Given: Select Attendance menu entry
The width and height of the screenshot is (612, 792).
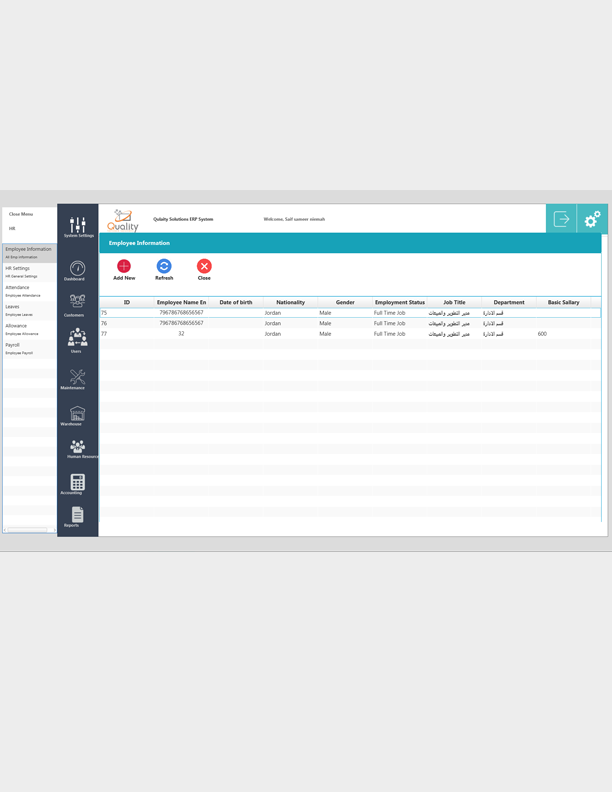Looking at the screenshot, I should pyautogui.click(x=29, y=291).
